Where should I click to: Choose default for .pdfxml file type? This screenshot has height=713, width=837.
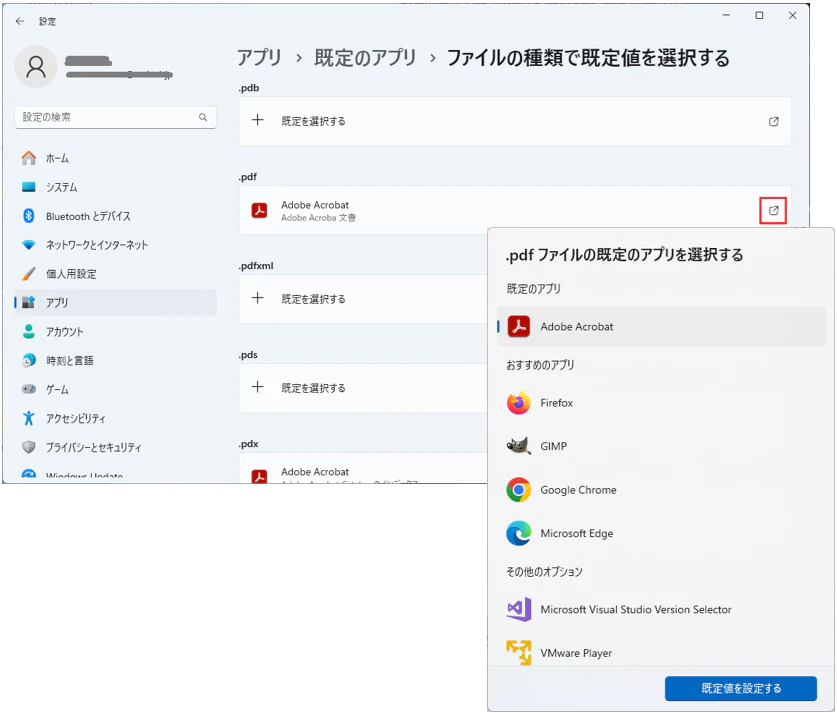pos(363,299)
